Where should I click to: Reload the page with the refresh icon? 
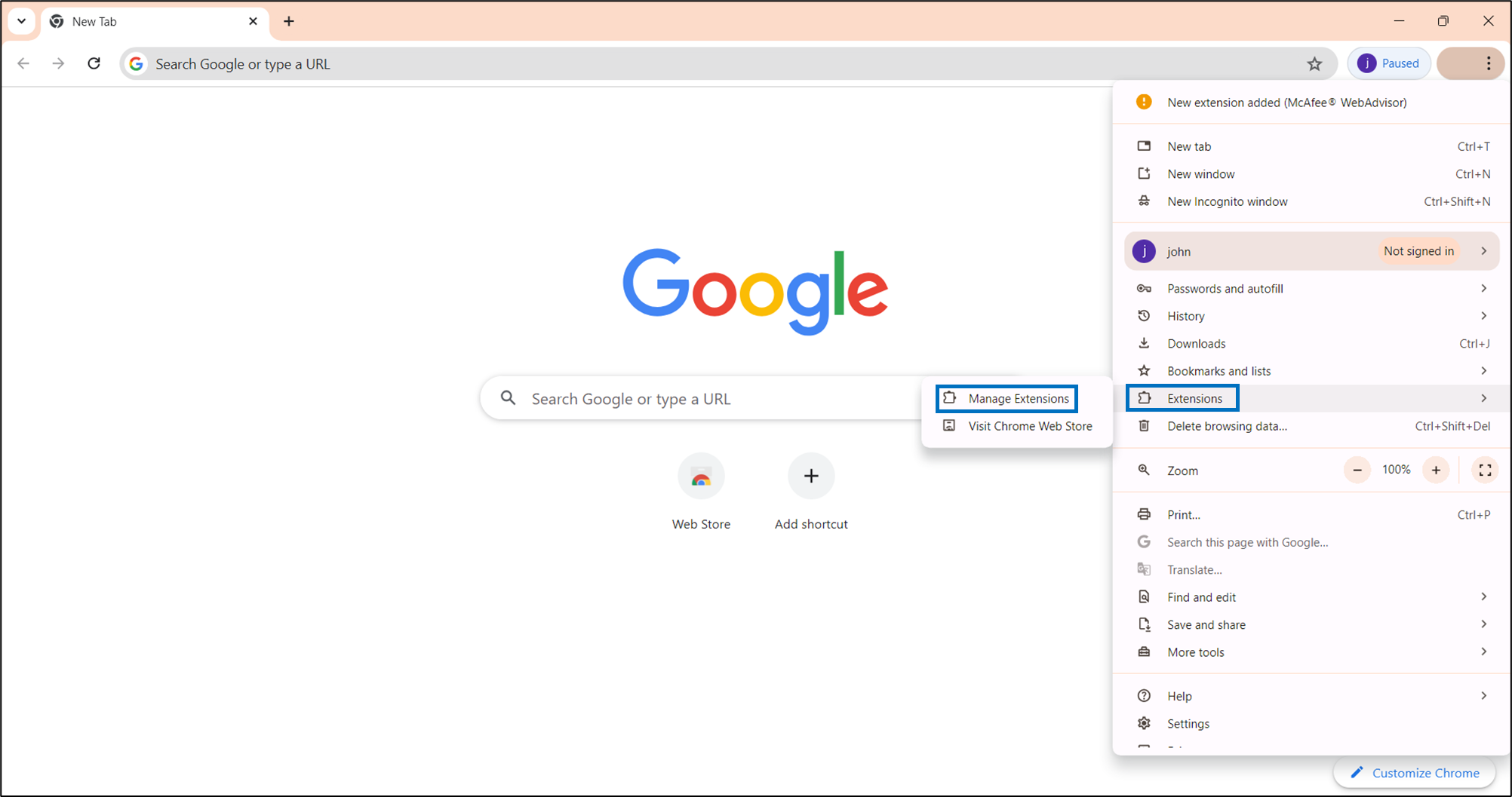pos(94,63)
